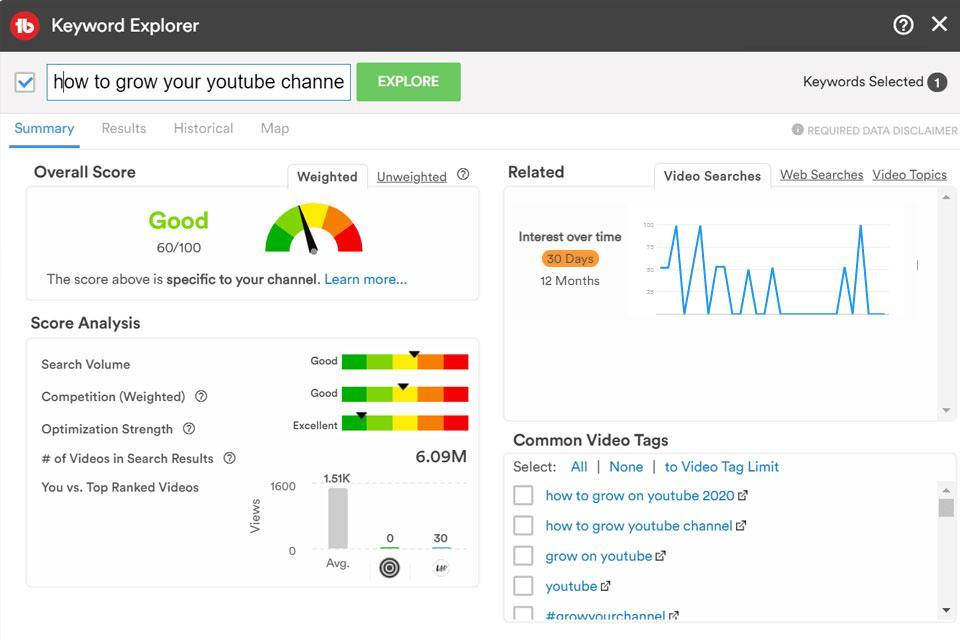The image size is (960, 640).
Task: Click the Search Volume color bar
Action: click(405, 361)
